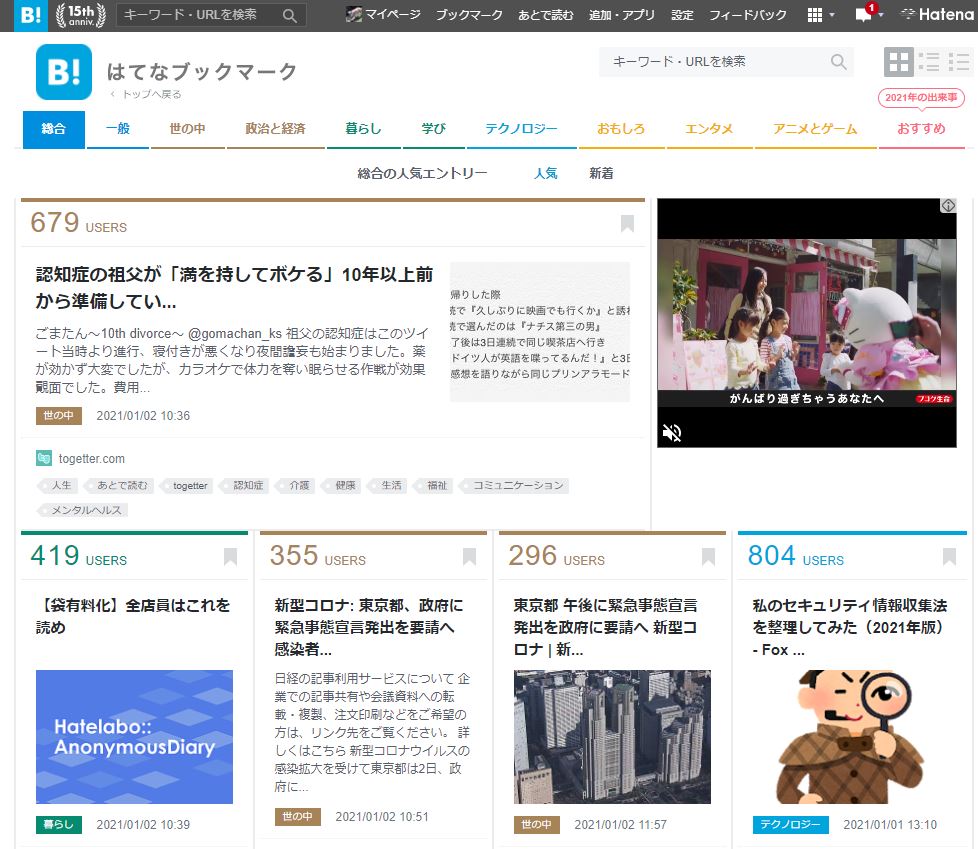978x849 pixels.
Task: Select the 一般 category tab
Action: point(118,129)
